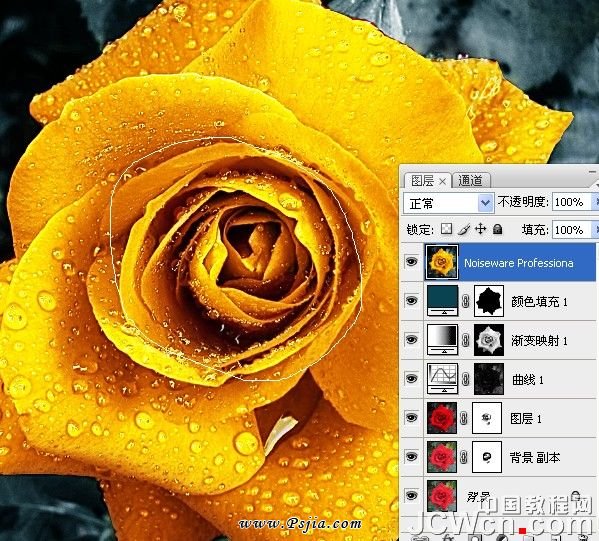Click chain link of 颜色填充 1 layer

[x=465, y=301]
